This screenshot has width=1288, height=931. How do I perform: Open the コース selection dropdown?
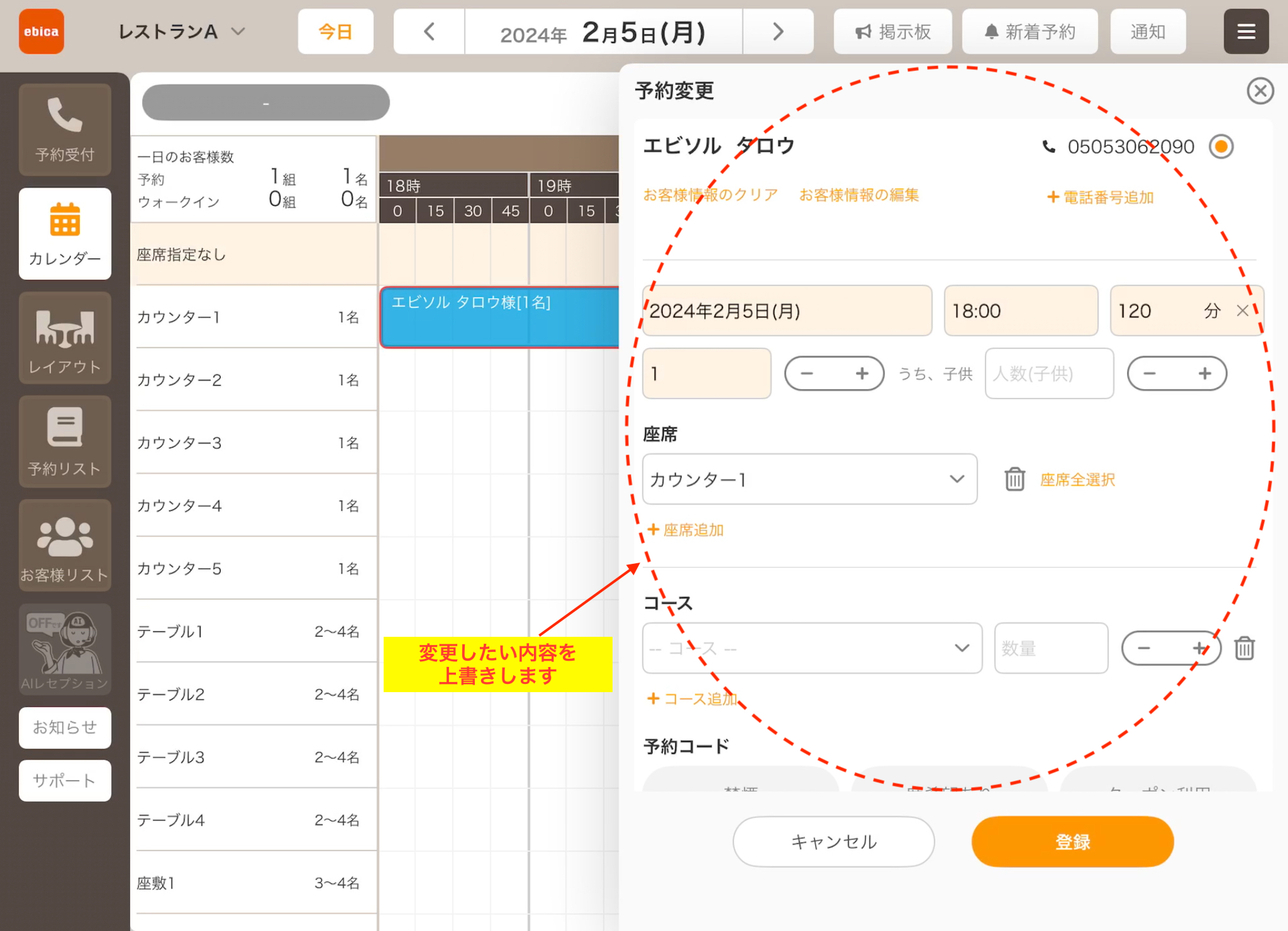pyautogui.click(x=812, y=648)
